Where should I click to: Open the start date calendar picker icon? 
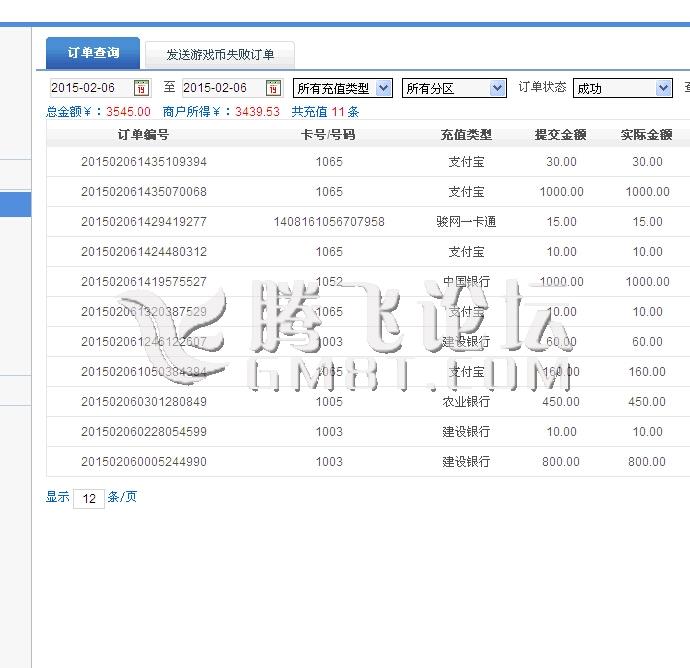[141, 88]
